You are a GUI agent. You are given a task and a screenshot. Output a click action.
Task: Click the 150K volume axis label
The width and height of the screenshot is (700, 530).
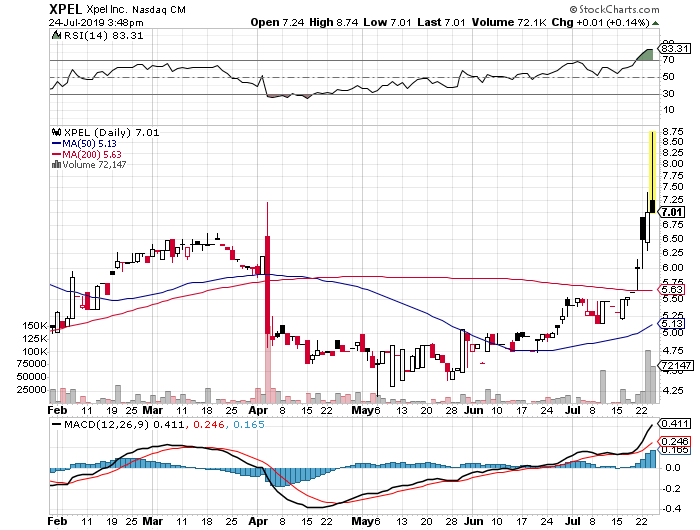34,326
